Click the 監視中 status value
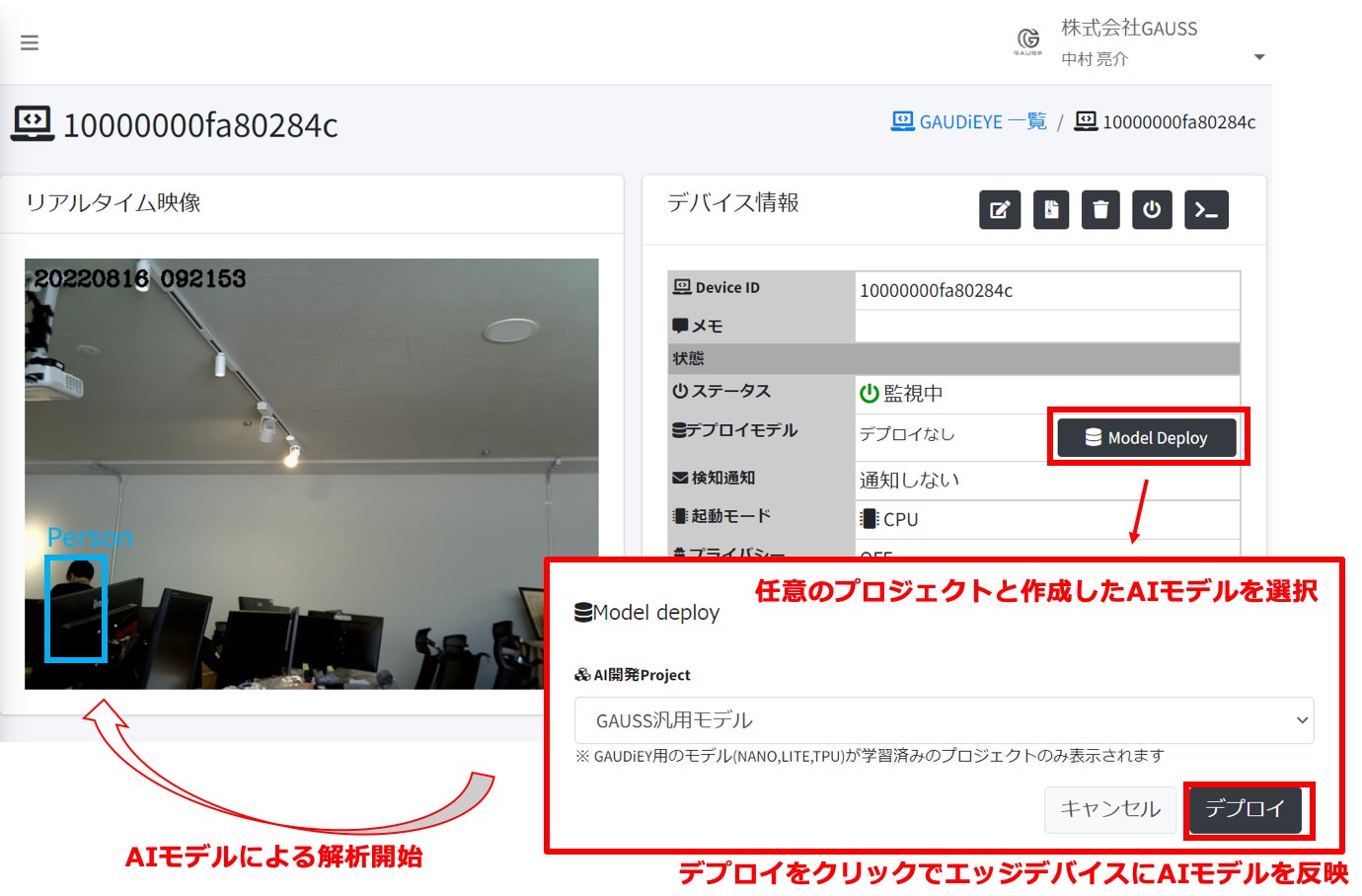 tap(901, 393)
